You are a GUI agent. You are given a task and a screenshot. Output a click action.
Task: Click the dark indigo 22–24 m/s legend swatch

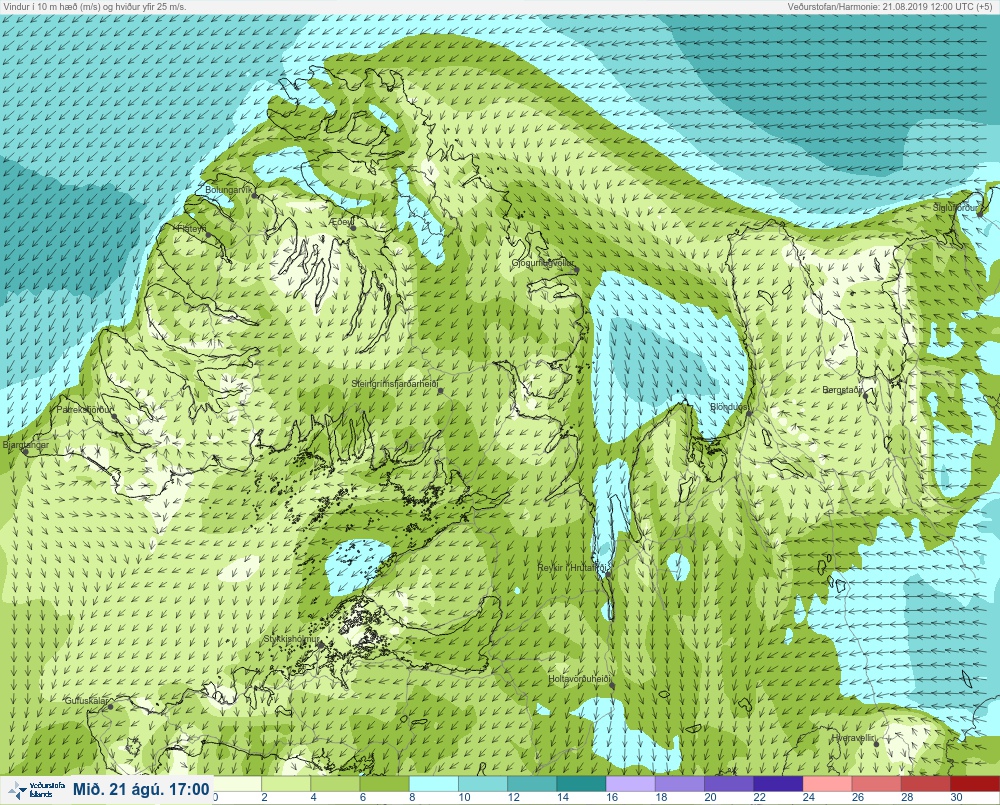point(777,783)
